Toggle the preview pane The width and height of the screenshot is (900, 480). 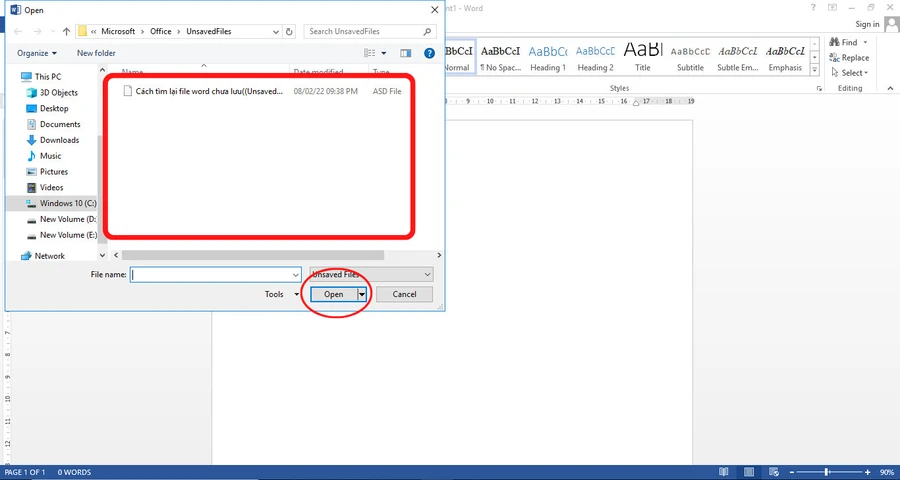pos(406,53)
